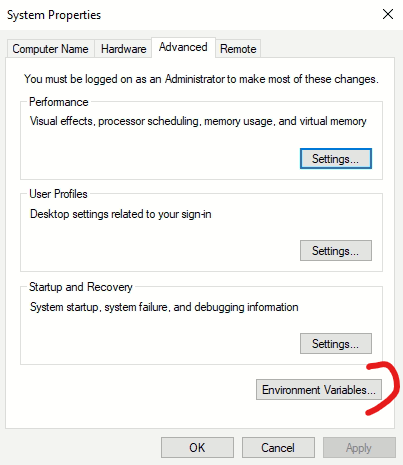The image size is (403, 465).
Task: Click the desktop settings sign-in description
Action: tap(121, 214)
